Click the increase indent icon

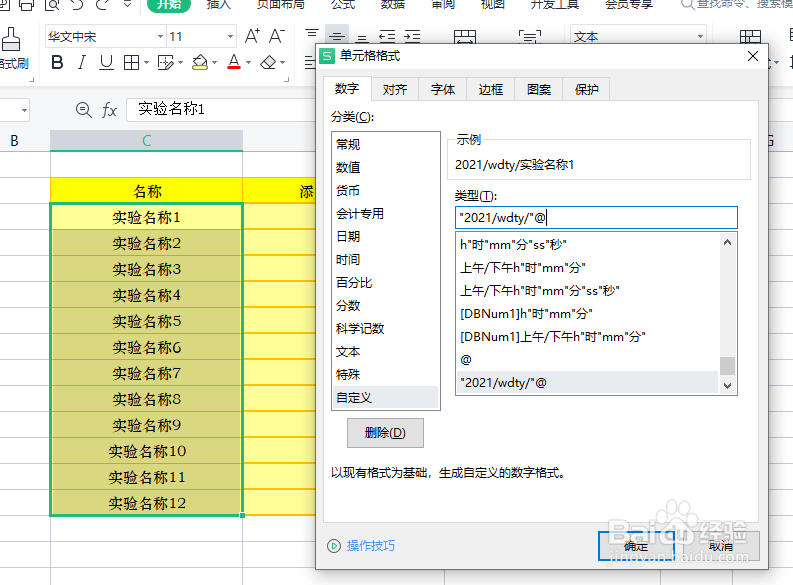pos(413,36)
